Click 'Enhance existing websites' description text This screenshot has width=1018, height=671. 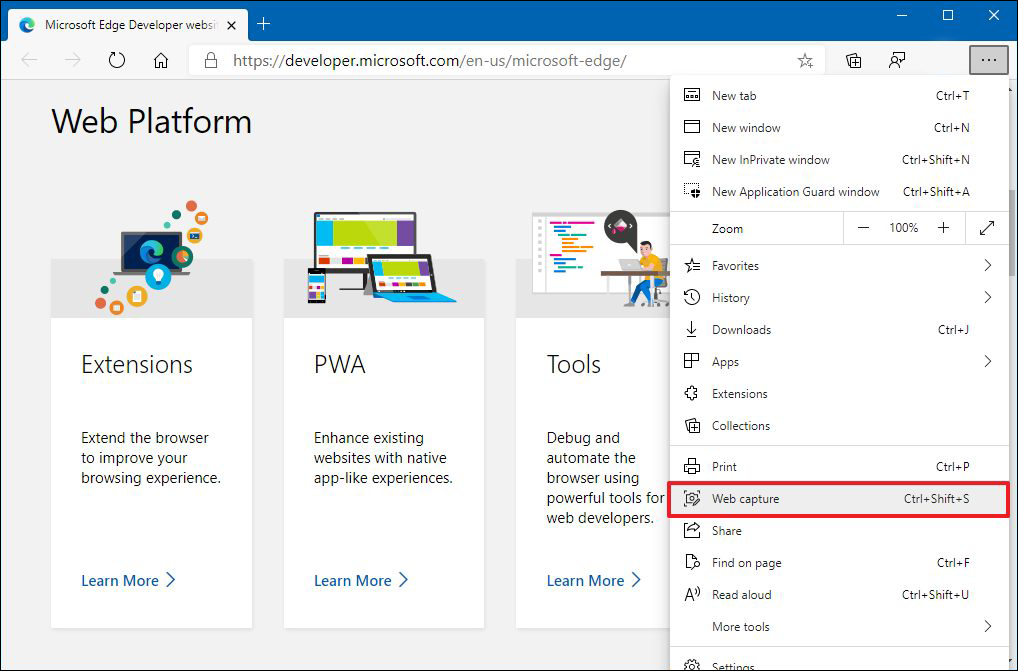[383, 458]
